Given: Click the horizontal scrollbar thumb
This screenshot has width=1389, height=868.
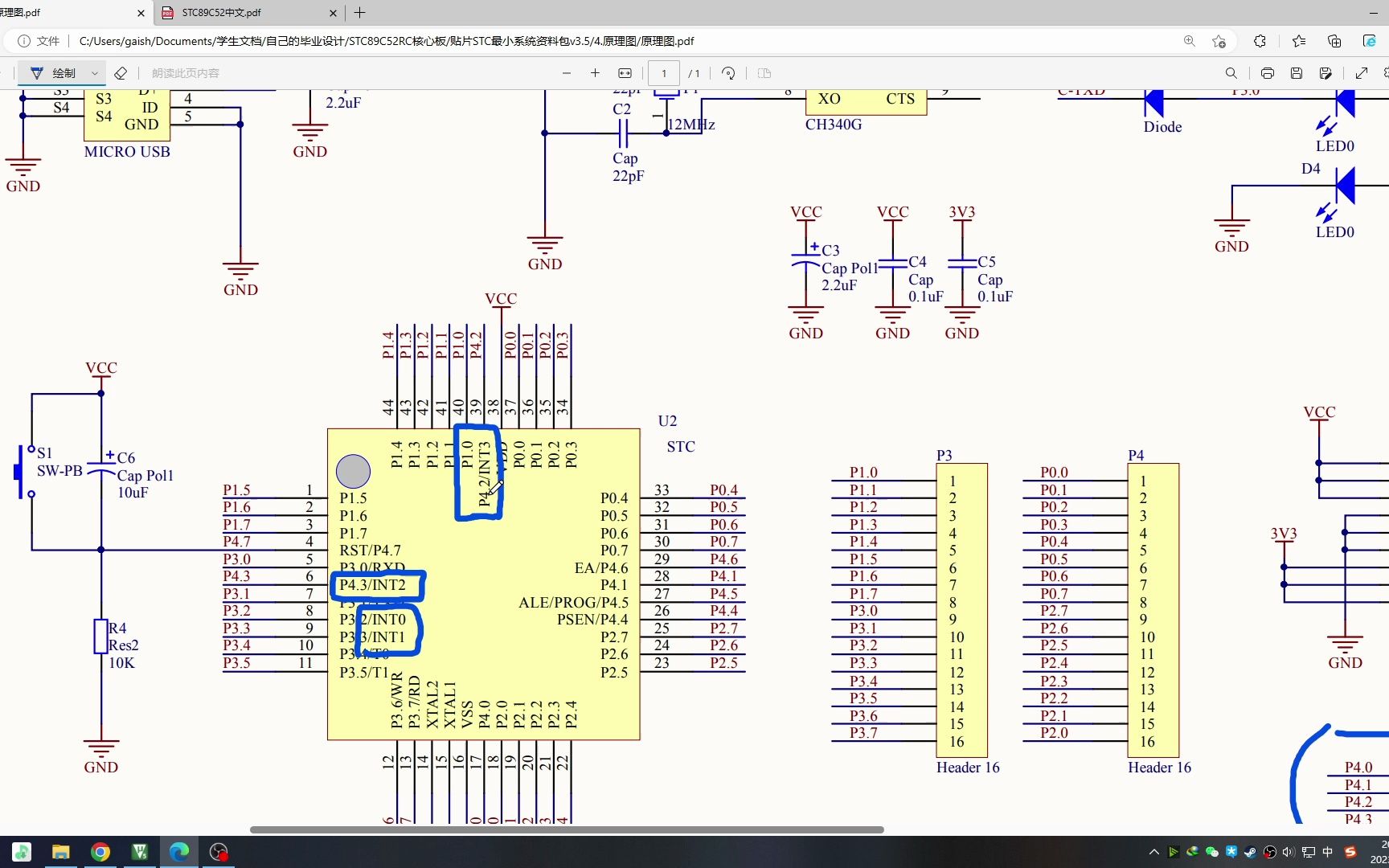Looking at the screenshot, I should [567, 829].
